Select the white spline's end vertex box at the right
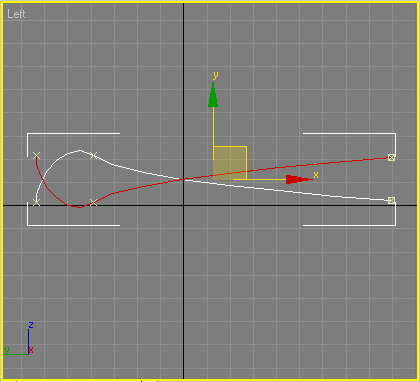This screenshot has height=382, width=420. [391, 200]
